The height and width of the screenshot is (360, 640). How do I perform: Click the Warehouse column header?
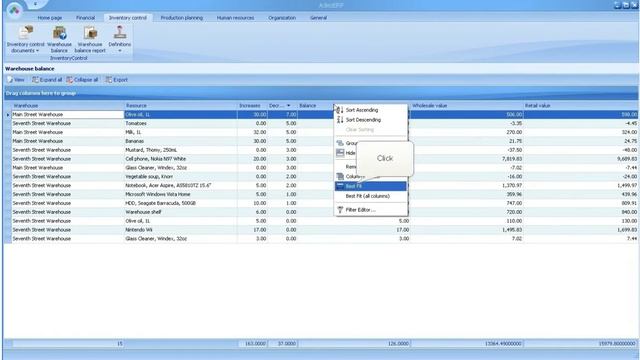click(x=68, y=106)
